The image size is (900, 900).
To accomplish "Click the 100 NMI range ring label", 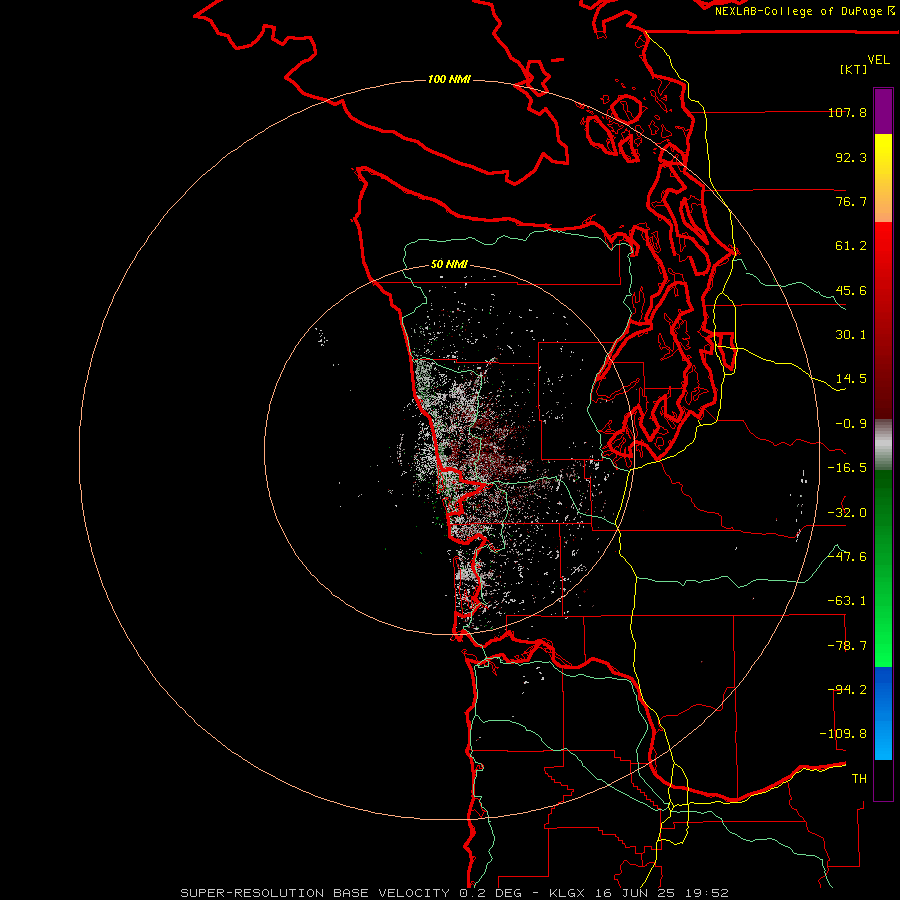I will coord(449,79).
